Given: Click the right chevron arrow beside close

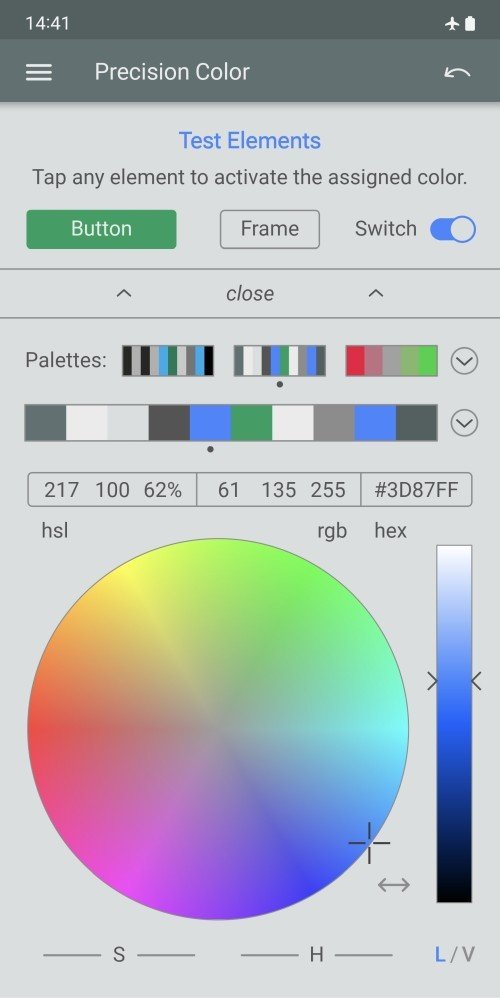Looking at the screenshot, I should tap(376, 293).
